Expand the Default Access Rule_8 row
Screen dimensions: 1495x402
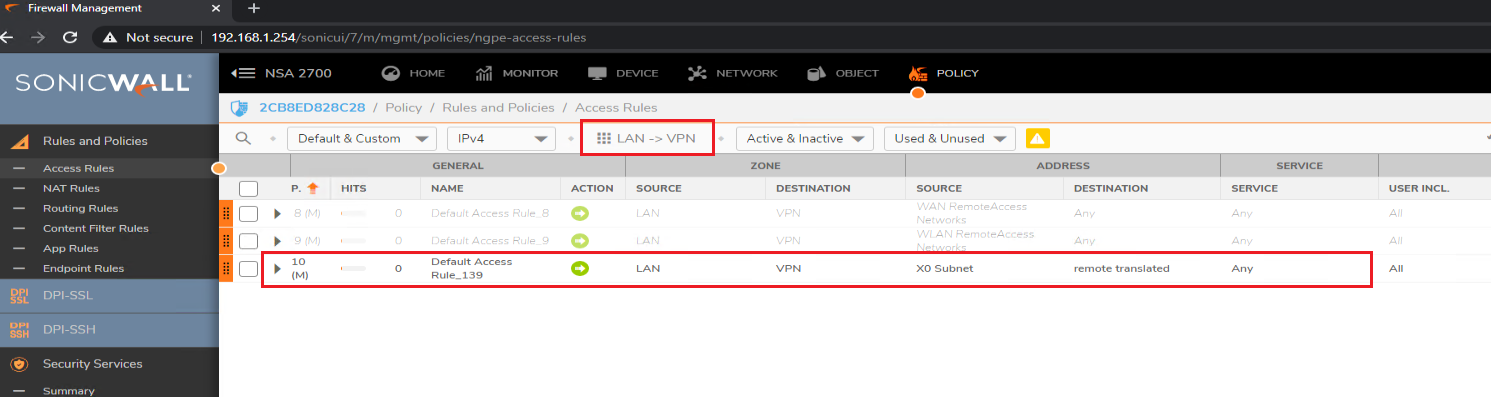point(278,213)
